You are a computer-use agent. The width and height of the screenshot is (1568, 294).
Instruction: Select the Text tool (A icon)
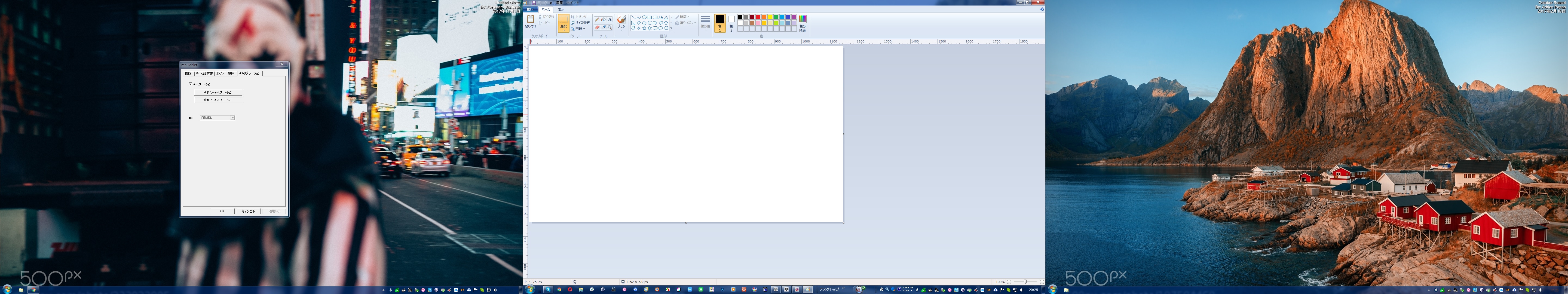click(610, 20)
